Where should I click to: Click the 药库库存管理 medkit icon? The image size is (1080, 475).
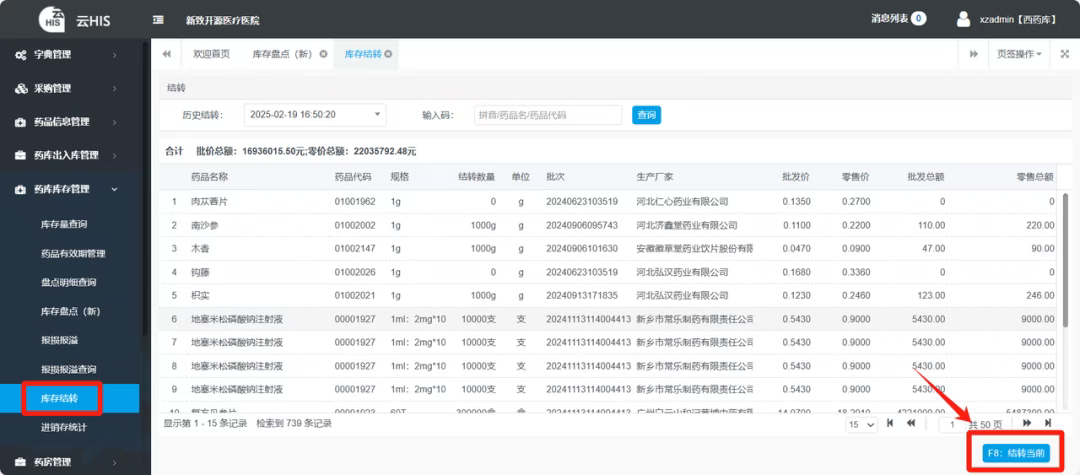(x=21, y=189)
